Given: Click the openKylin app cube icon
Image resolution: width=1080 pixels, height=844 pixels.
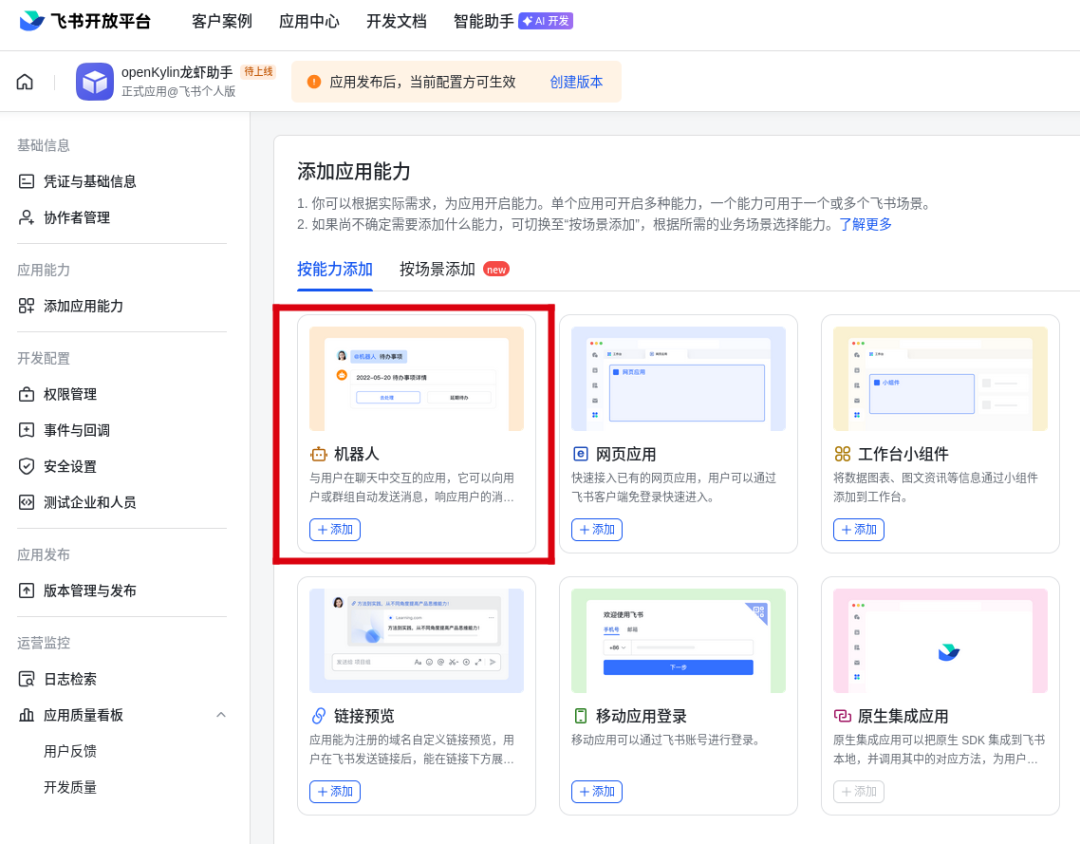Looking at the screenshot, I should click(x=95, y=82).
